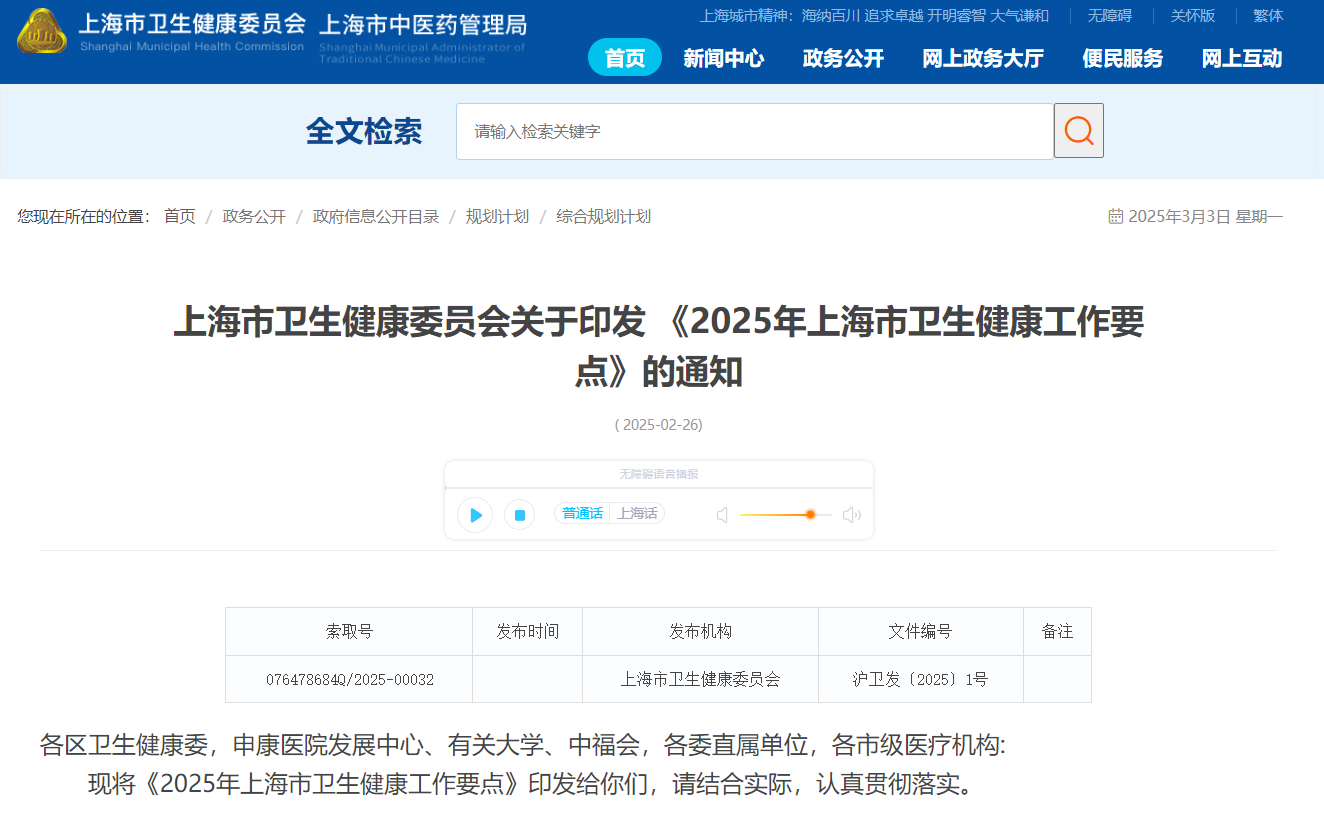Click the article title heading
The image size is (1324, 824).
(659, 347)
